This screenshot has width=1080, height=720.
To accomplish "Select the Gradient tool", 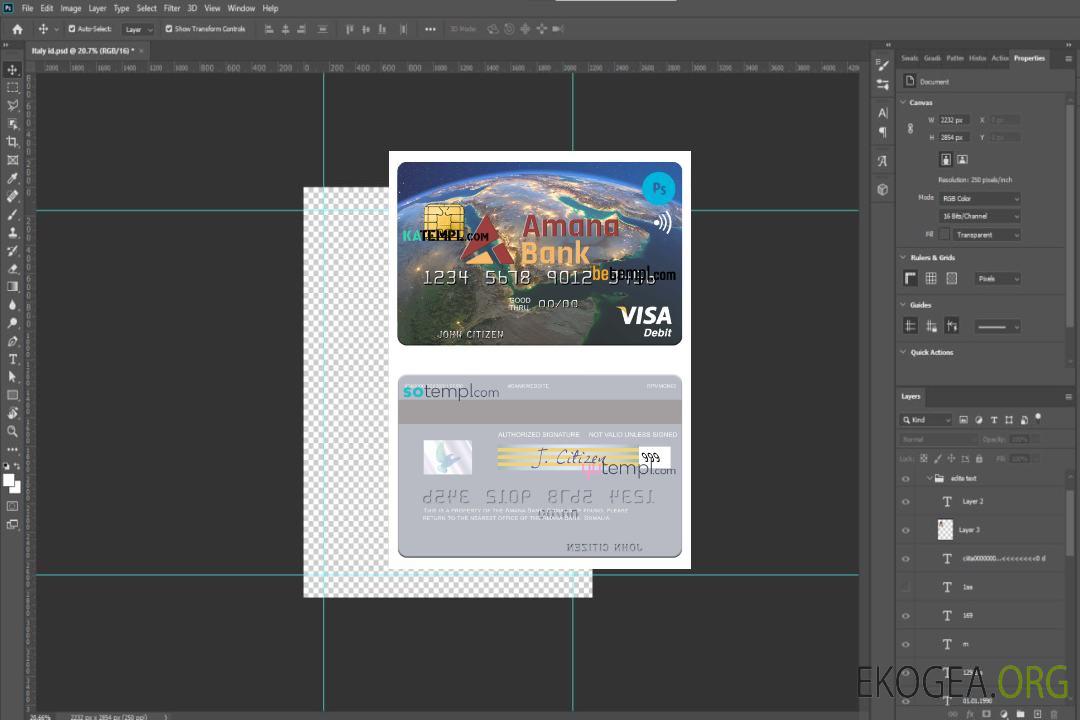I will (12, 287).
